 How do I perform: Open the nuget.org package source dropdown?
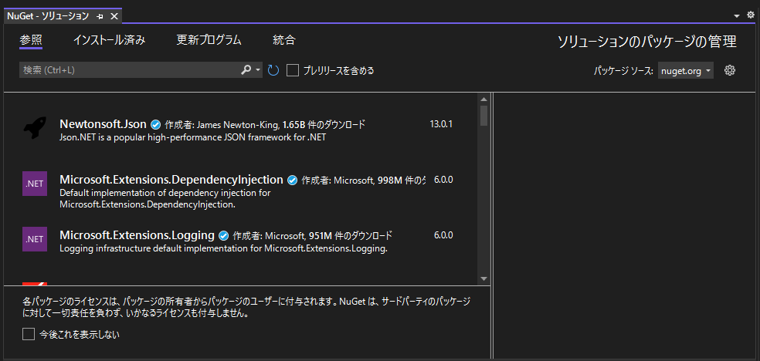685,71
